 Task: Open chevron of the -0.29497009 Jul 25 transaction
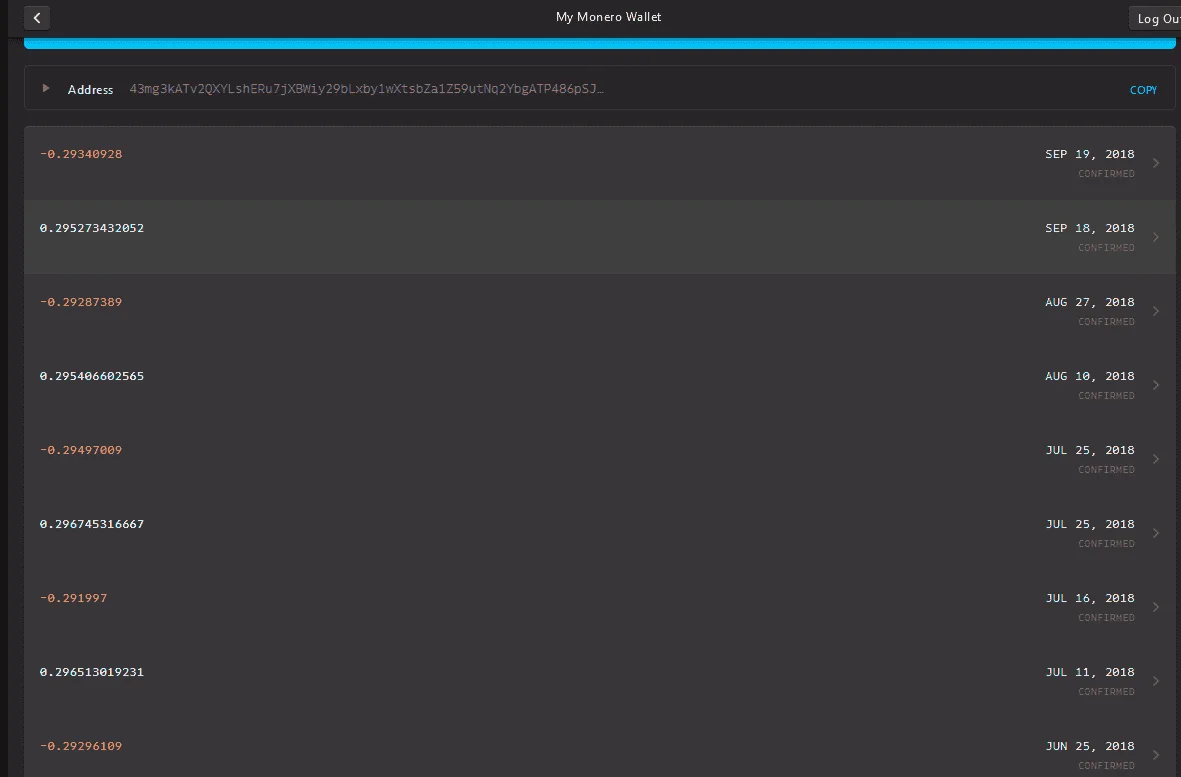(x=1156, y=459)
